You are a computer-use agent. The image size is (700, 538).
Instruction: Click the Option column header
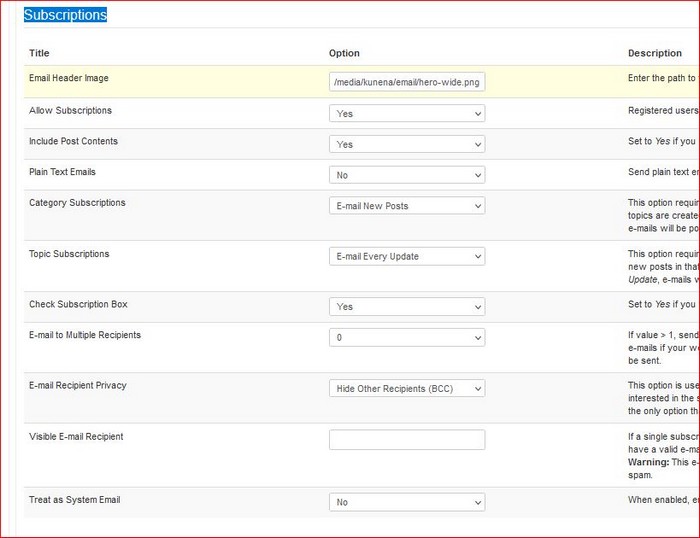pos(344,53)
